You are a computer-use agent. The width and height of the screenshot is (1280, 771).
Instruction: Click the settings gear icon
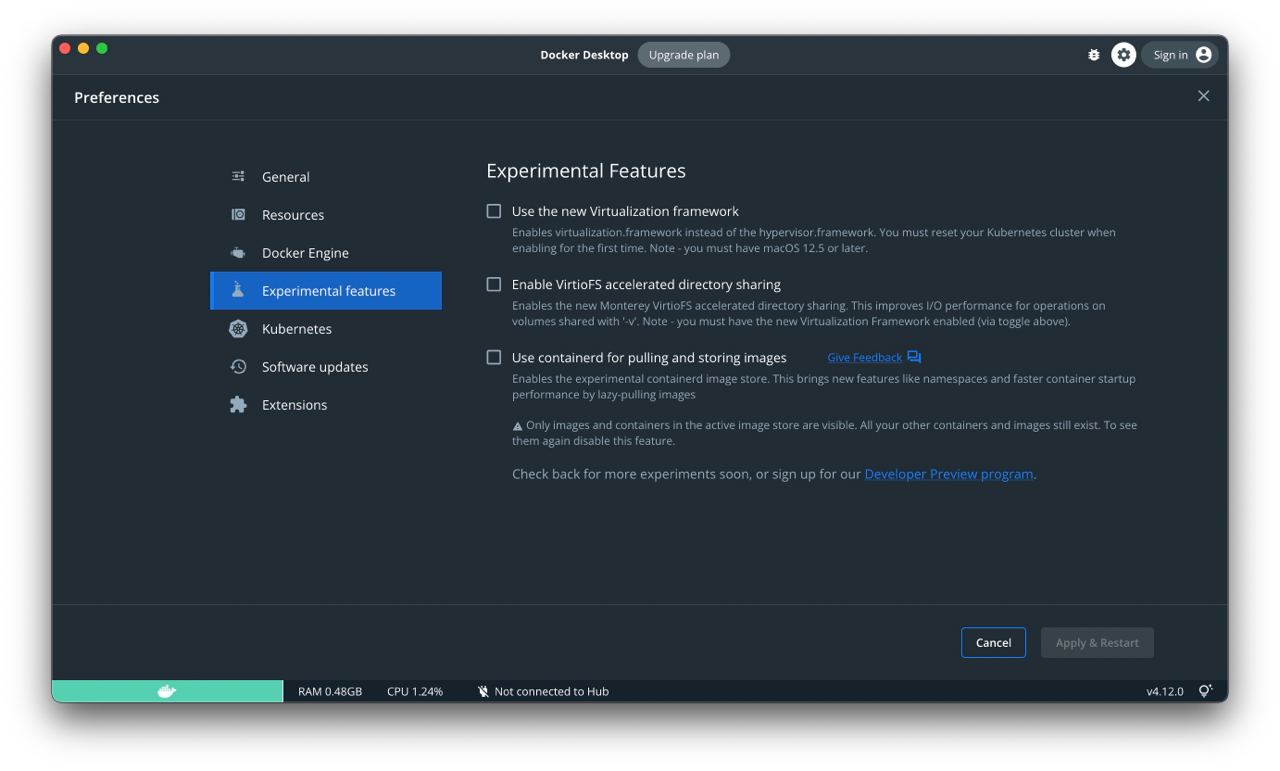pos(1124,55)
